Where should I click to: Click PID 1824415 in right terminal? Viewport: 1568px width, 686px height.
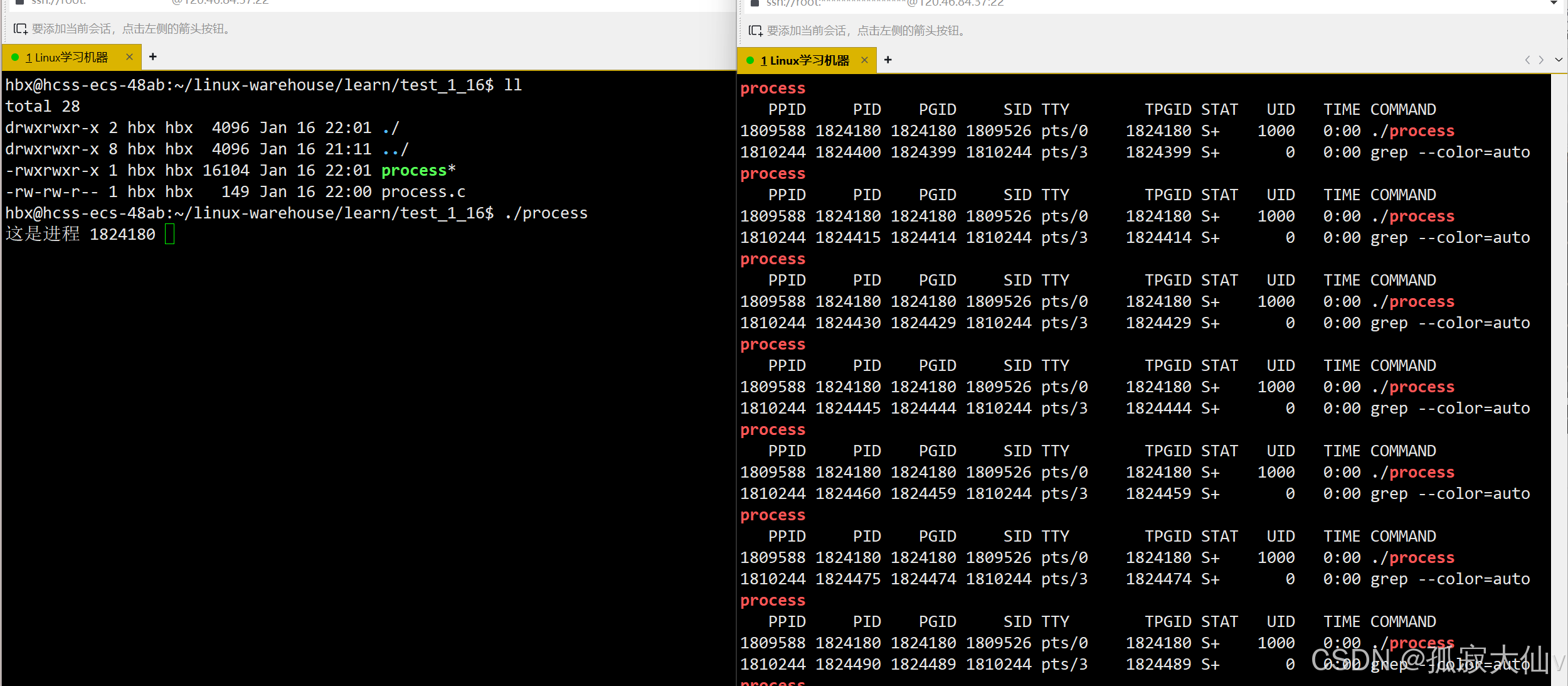click(848, 237)
